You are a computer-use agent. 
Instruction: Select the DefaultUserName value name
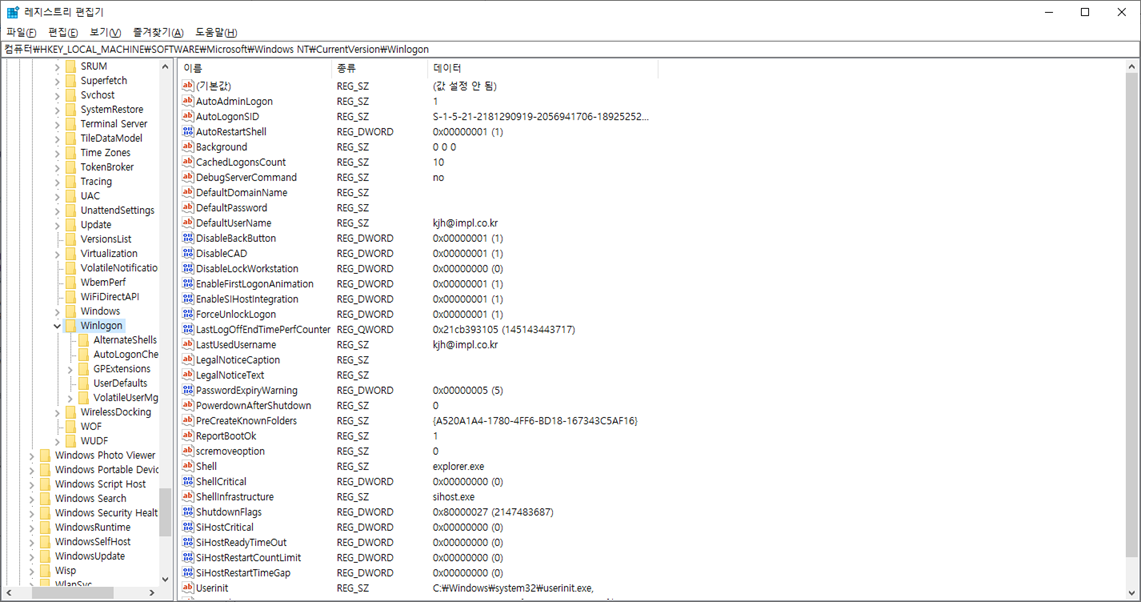coord(234,223)
